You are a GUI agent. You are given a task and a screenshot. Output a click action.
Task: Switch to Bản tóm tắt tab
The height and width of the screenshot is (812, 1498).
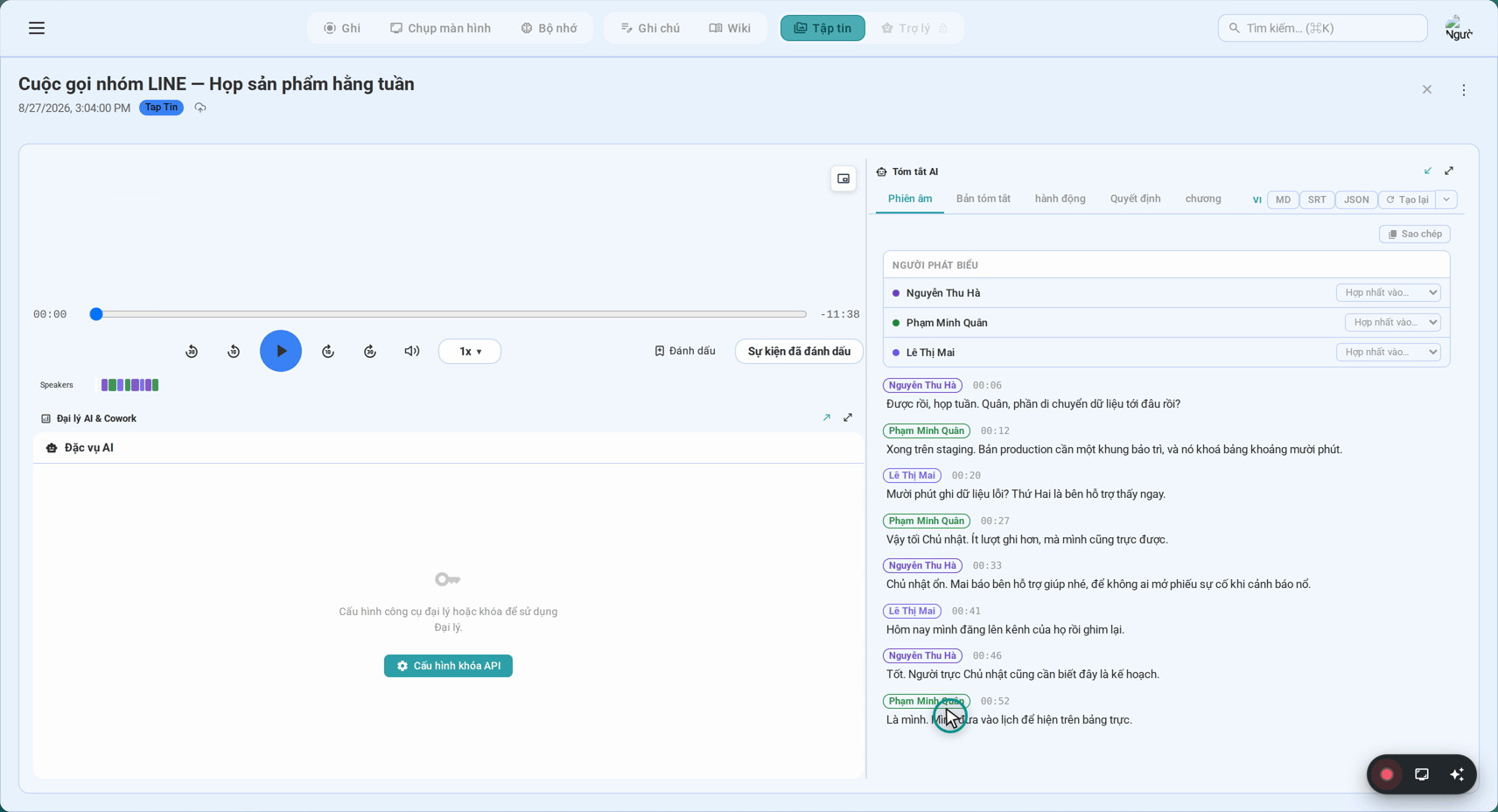pos(983,199)
